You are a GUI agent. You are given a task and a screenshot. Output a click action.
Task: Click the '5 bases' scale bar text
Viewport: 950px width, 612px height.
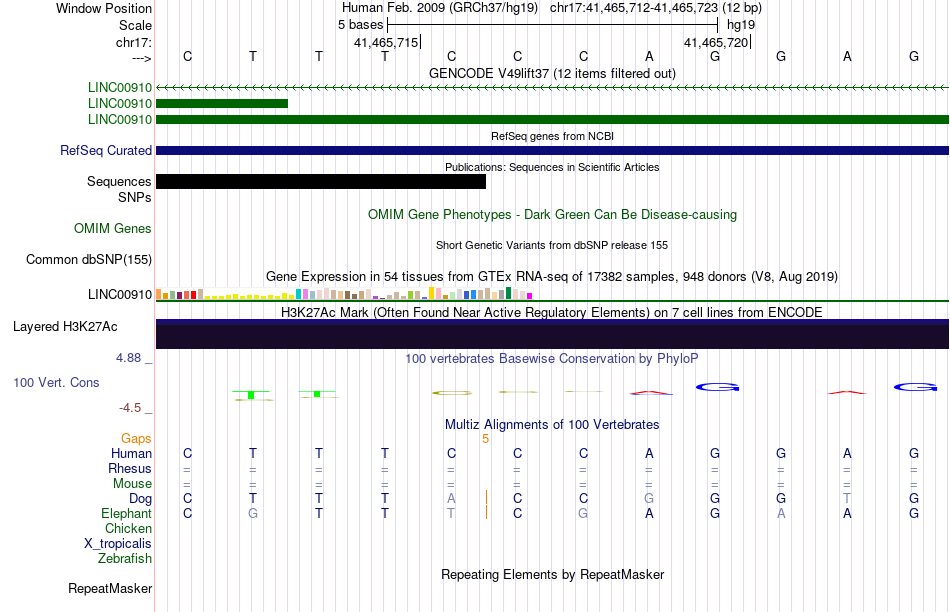(360, 25)
